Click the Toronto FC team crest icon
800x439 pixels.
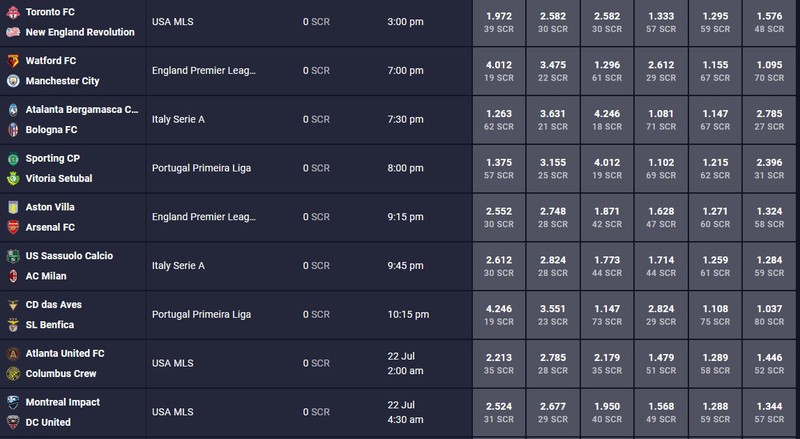[x=13, y=12]
